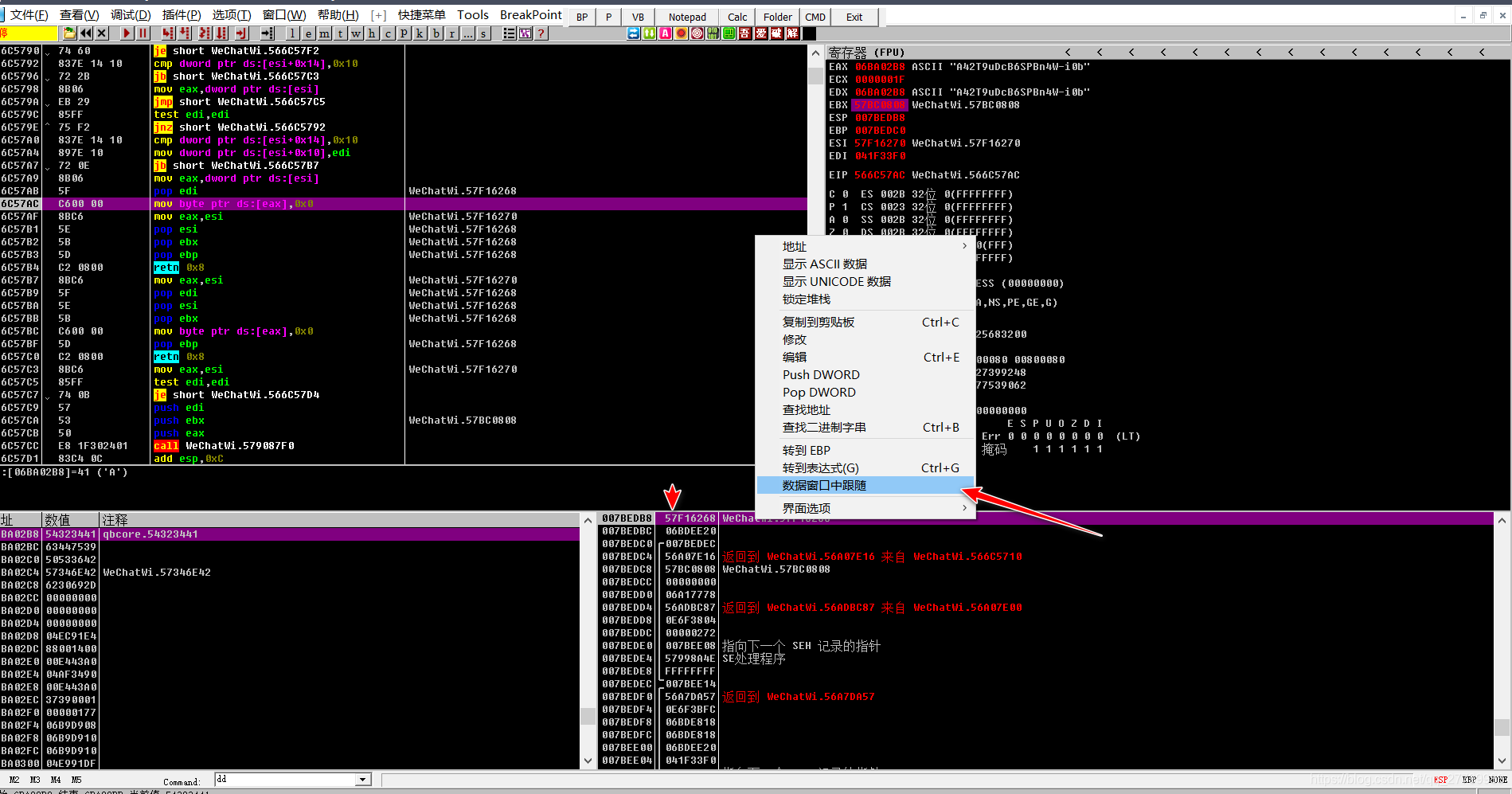Viewport: 1512px width, 794px height.
Task: Click the M5 memory button
Action: 76,780
